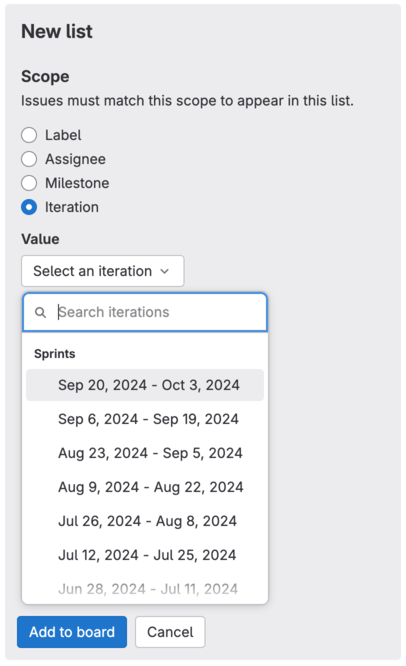Choose Sep 20, 2024 - Oct 3, 2024 iteration
Screen dimensions: 406x666
coord(145,385)
